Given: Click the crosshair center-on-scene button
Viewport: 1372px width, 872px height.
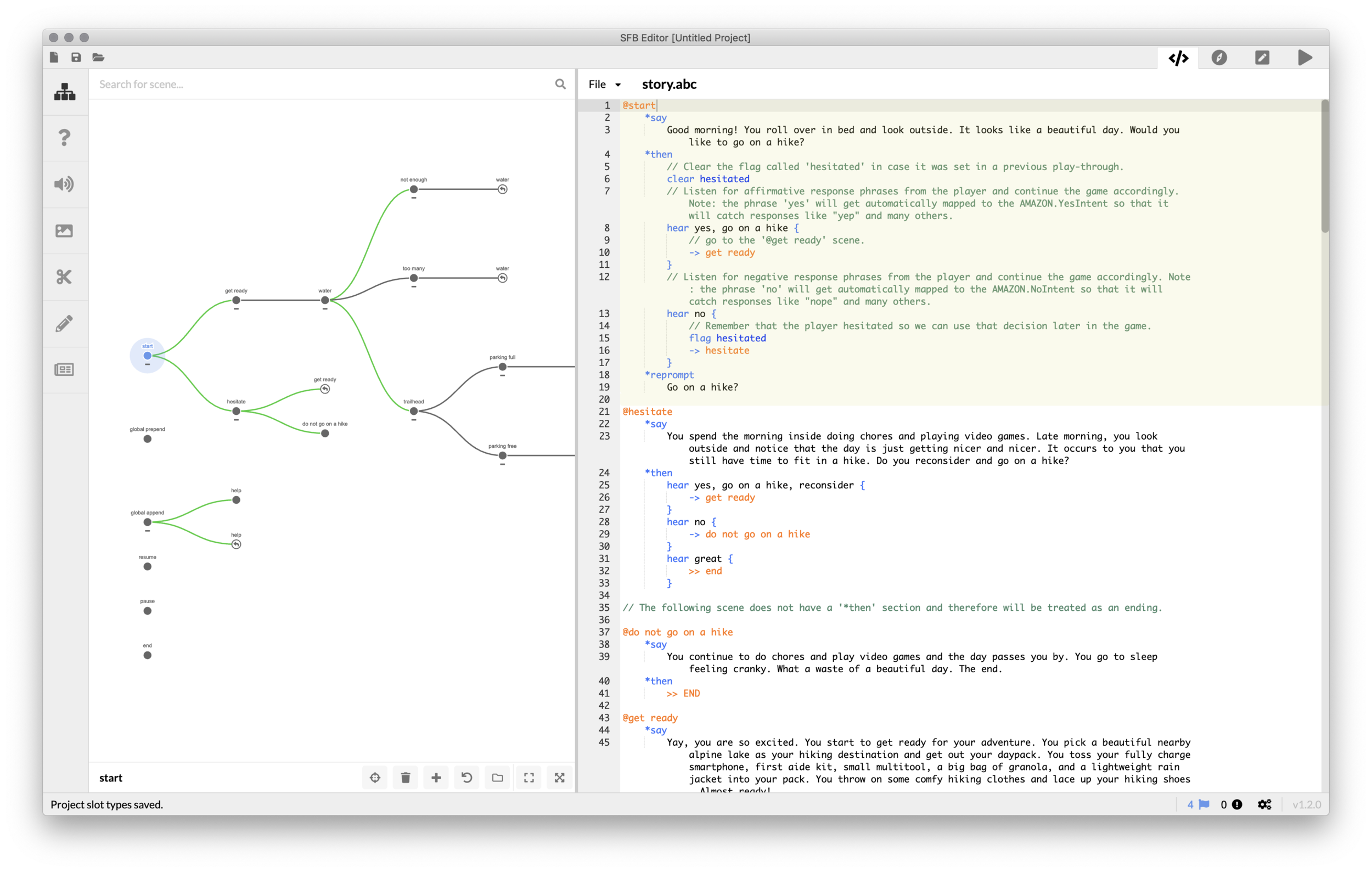Looking at the screenshot, I should (375, 778).
